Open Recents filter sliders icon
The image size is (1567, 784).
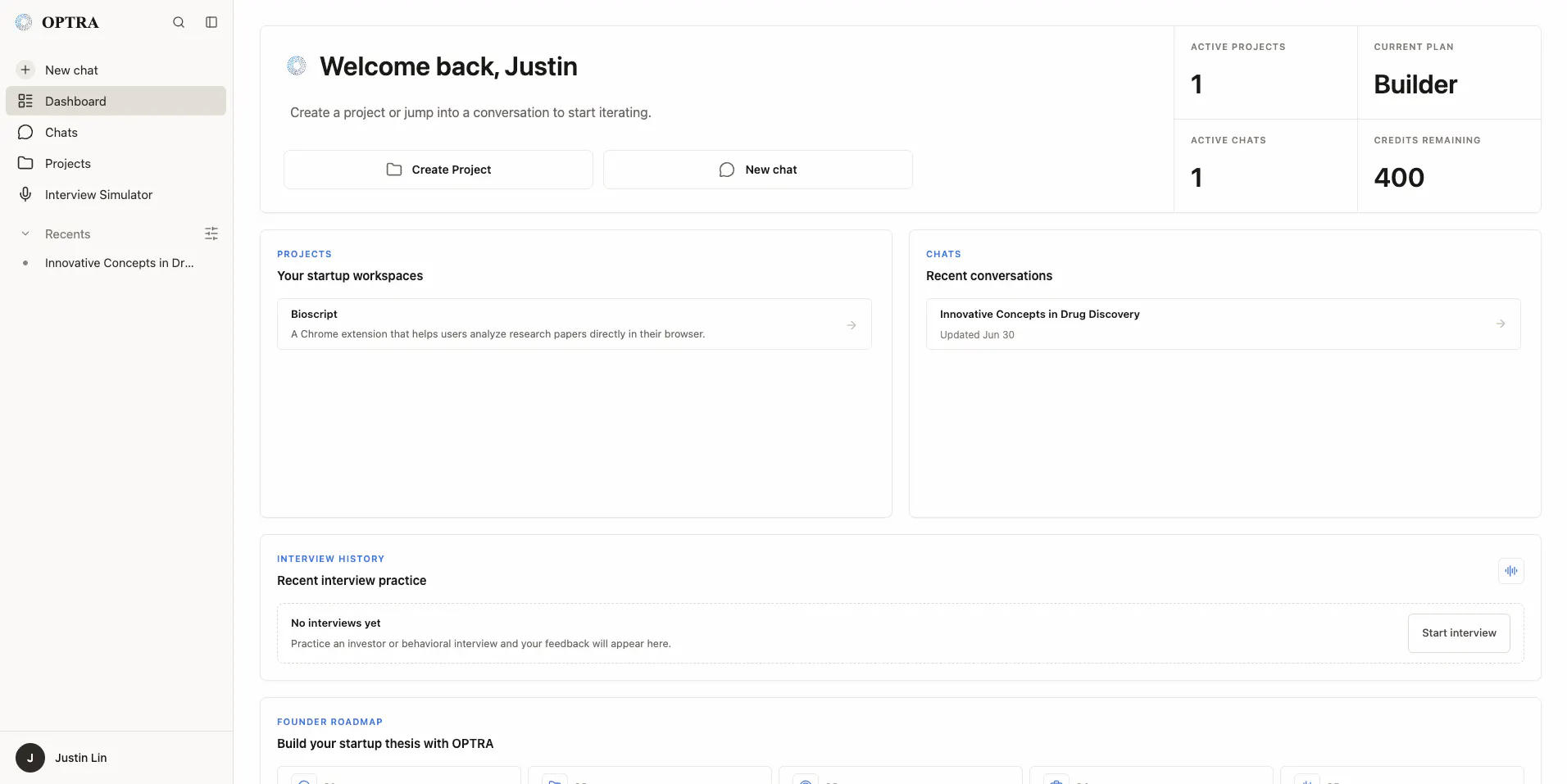(211, 233)
